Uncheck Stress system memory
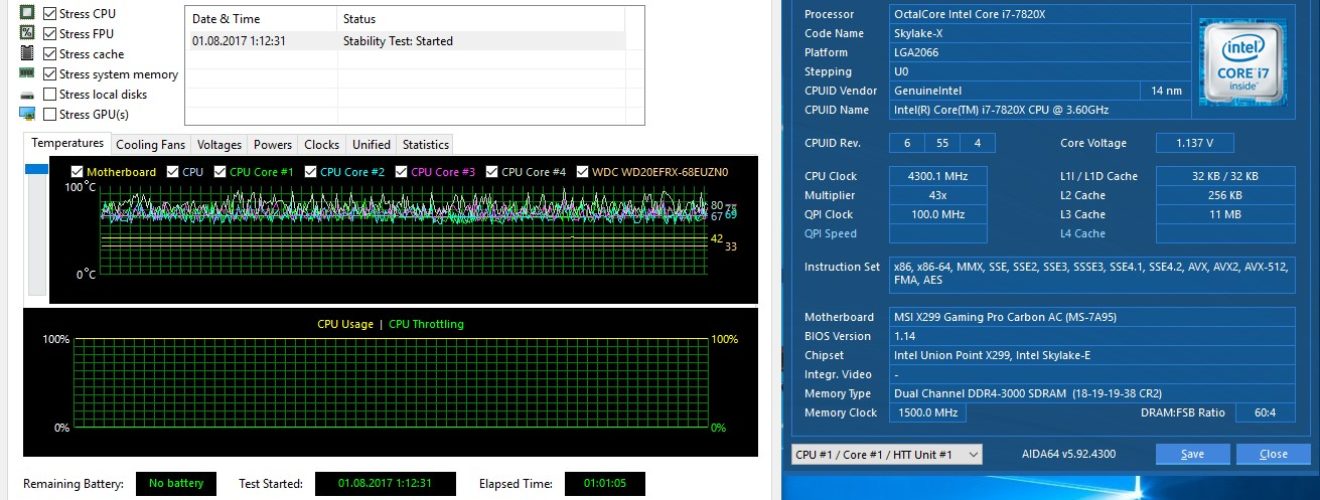 [x=49, y=74]
